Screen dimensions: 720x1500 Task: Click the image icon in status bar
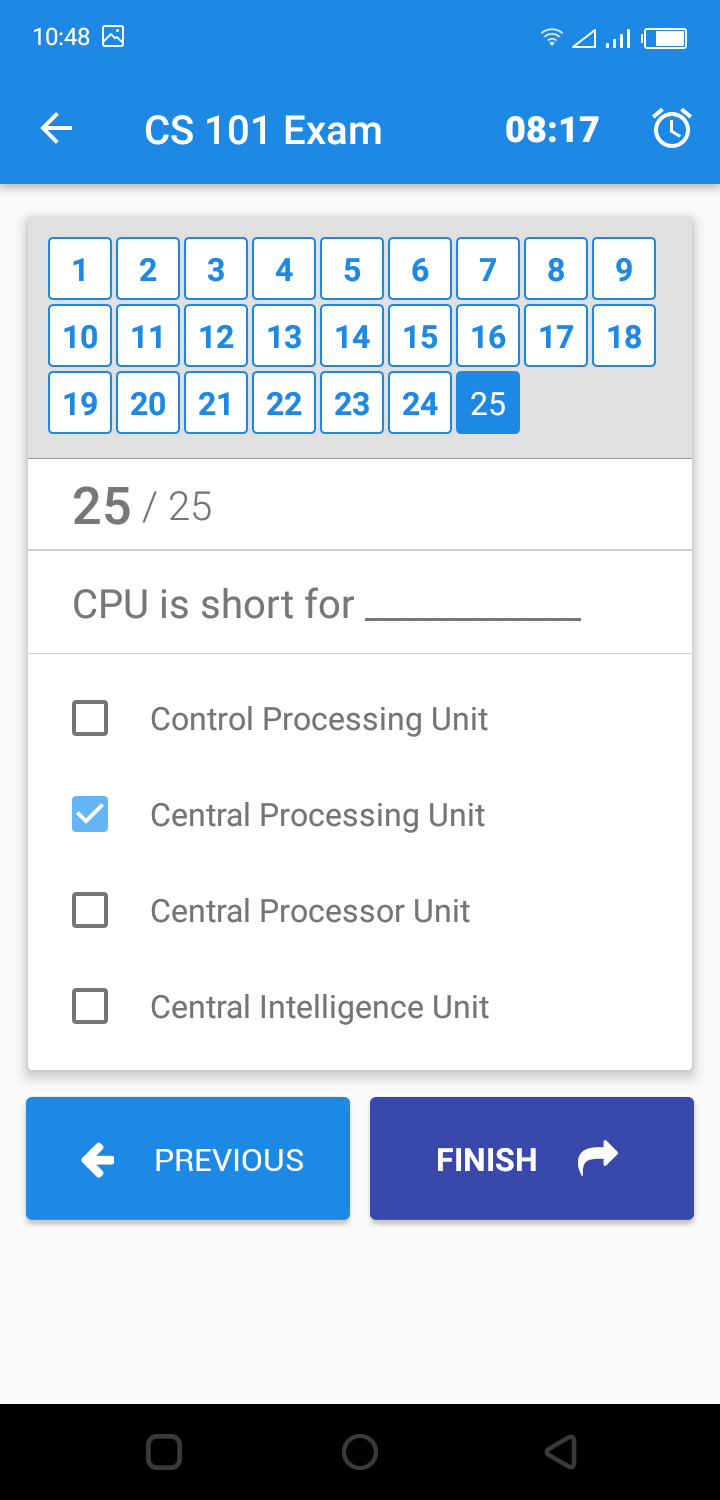tap(113, 37)
